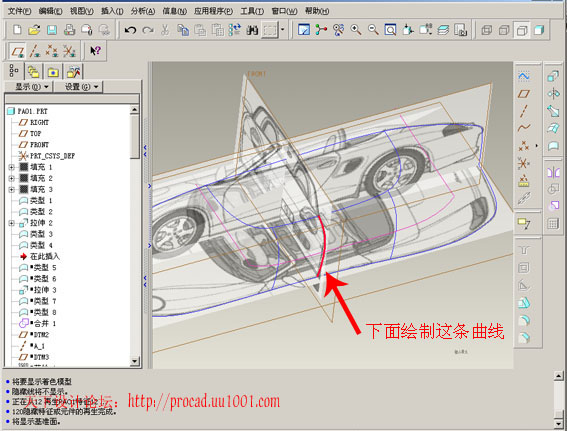Select the Revolve tool icon

pyautogui.click(x=553, y=94)
